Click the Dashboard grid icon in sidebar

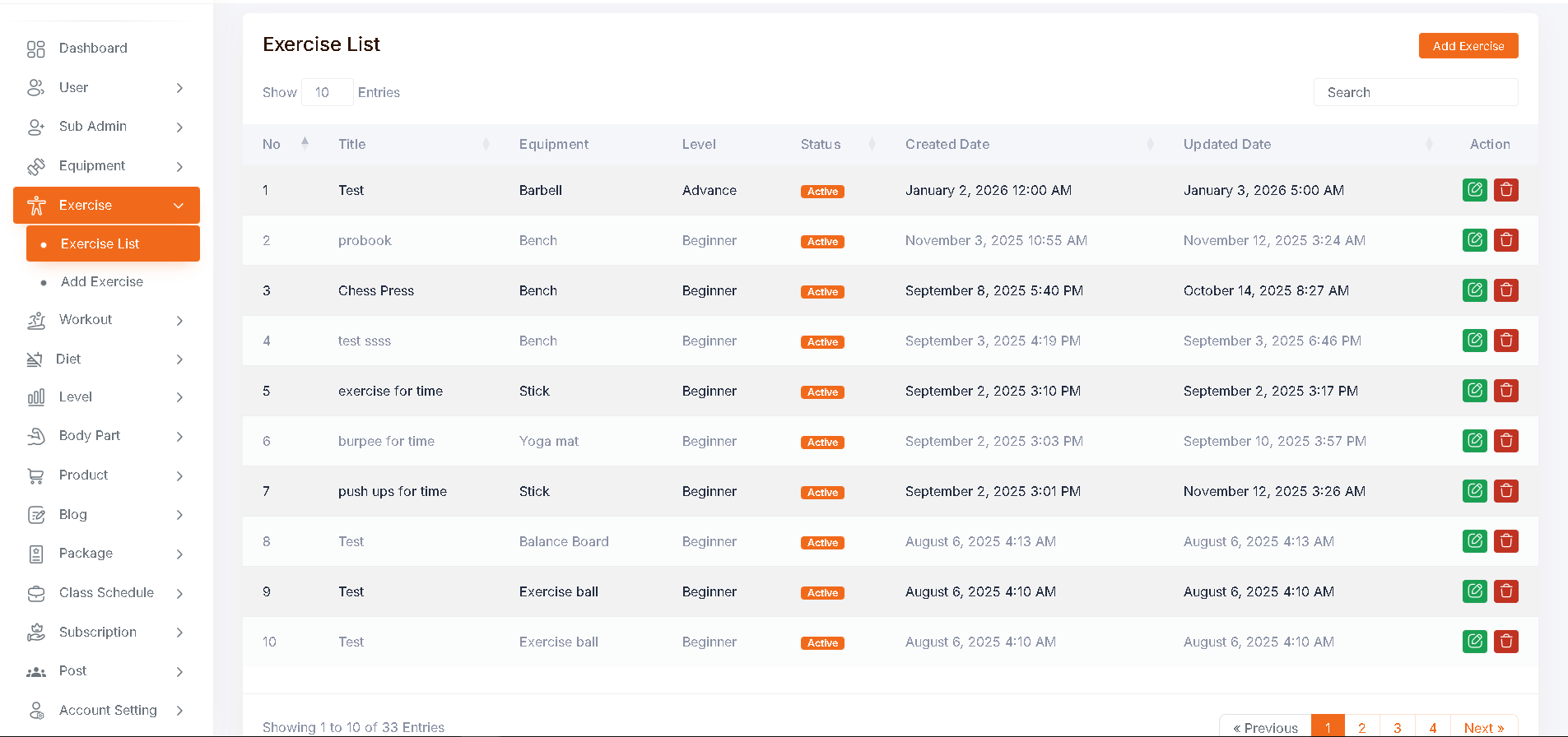(x=35, y=49)
